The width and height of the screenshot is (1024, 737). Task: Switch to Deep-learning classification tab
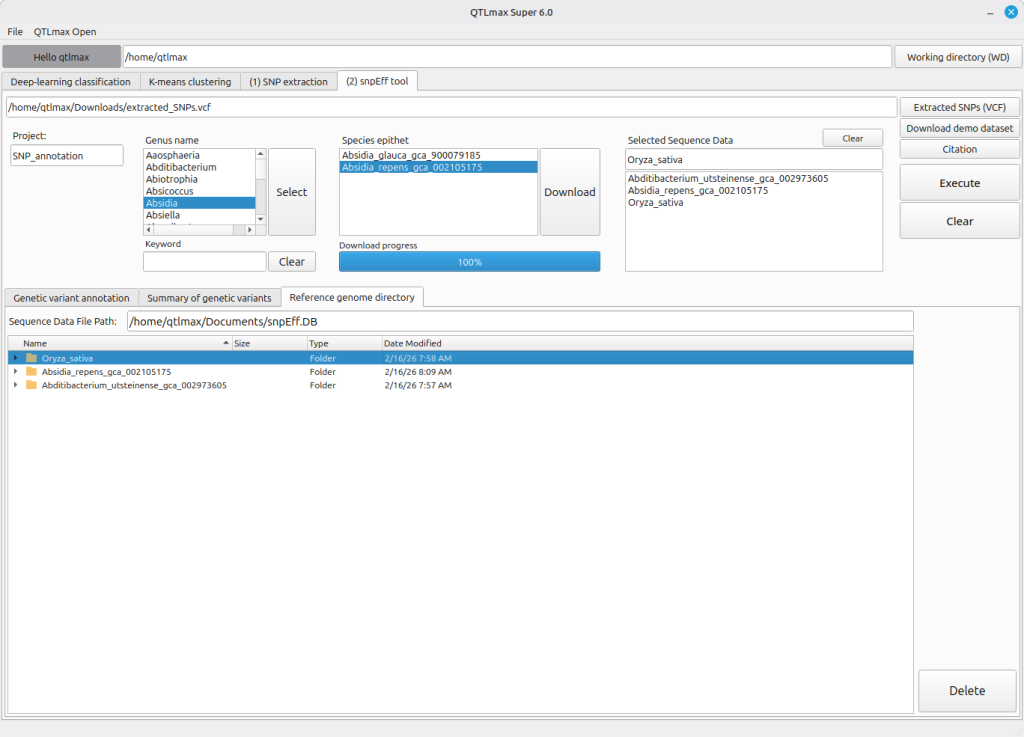click(x=70, y=82)
